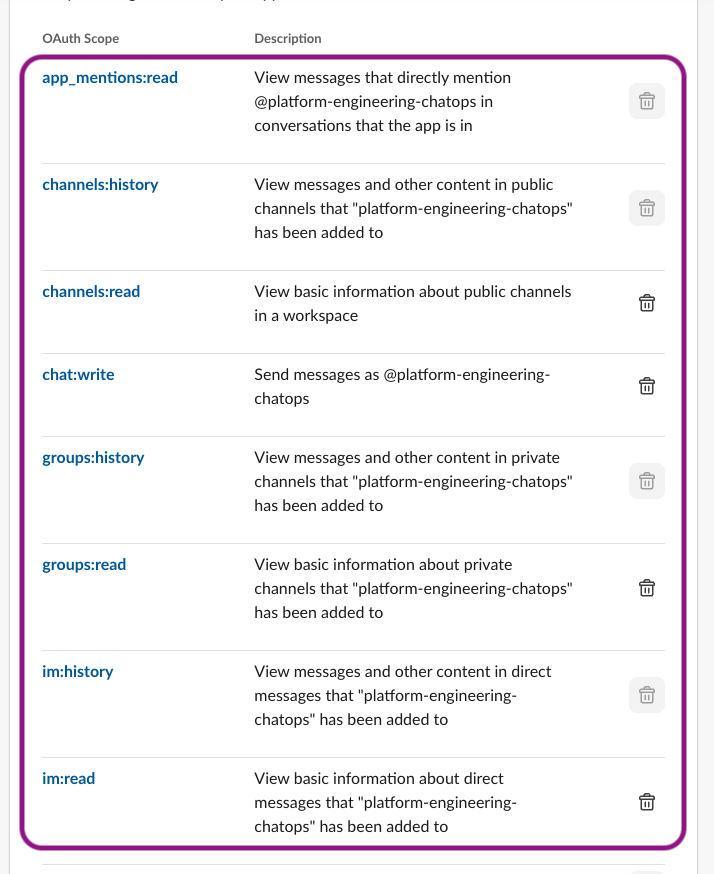This screenshot has height=874, width=714.
Task: Remove the channels:read permission
Action: [x=646, y=302]
